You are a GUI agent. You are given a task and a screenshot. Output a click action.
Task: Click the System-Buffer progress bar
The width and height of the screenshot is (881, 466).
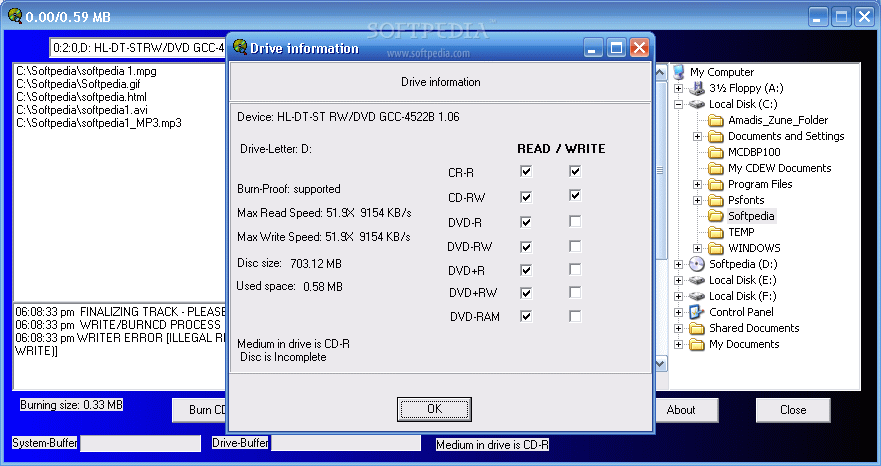pos(140,443)
